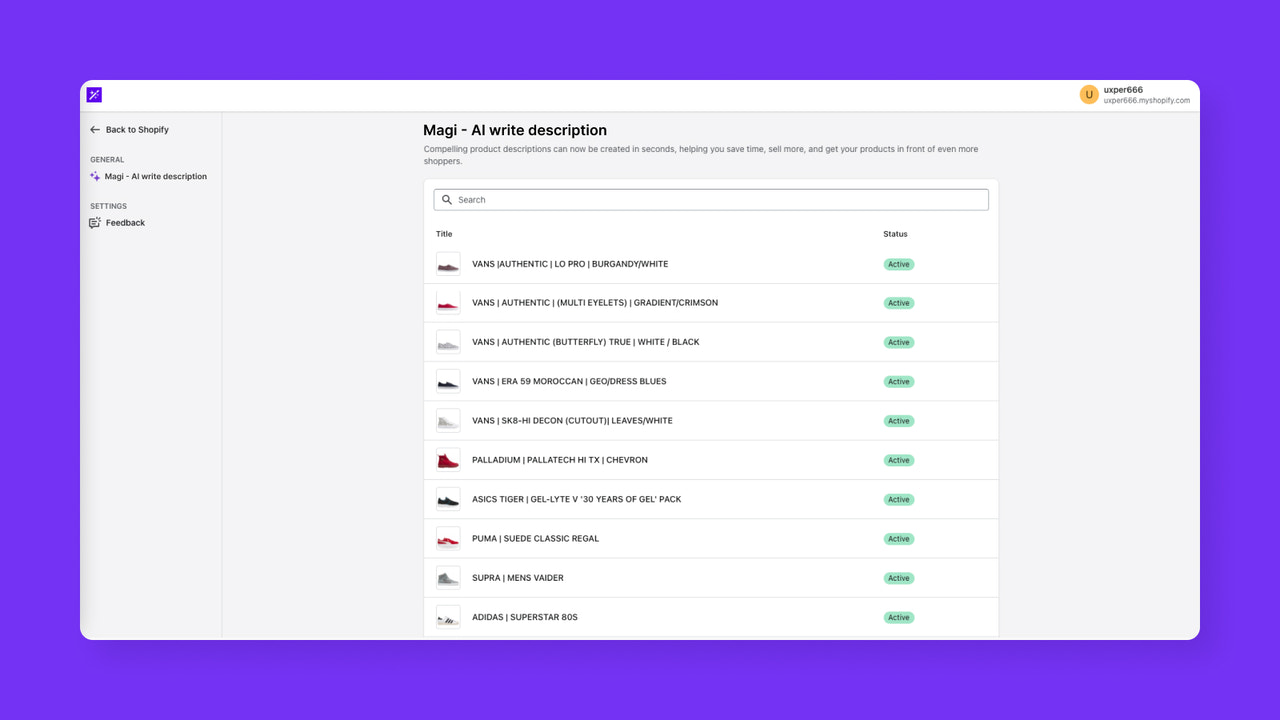
Task: Click Active badge on Vans Era 59
Action: click(898, 381)
